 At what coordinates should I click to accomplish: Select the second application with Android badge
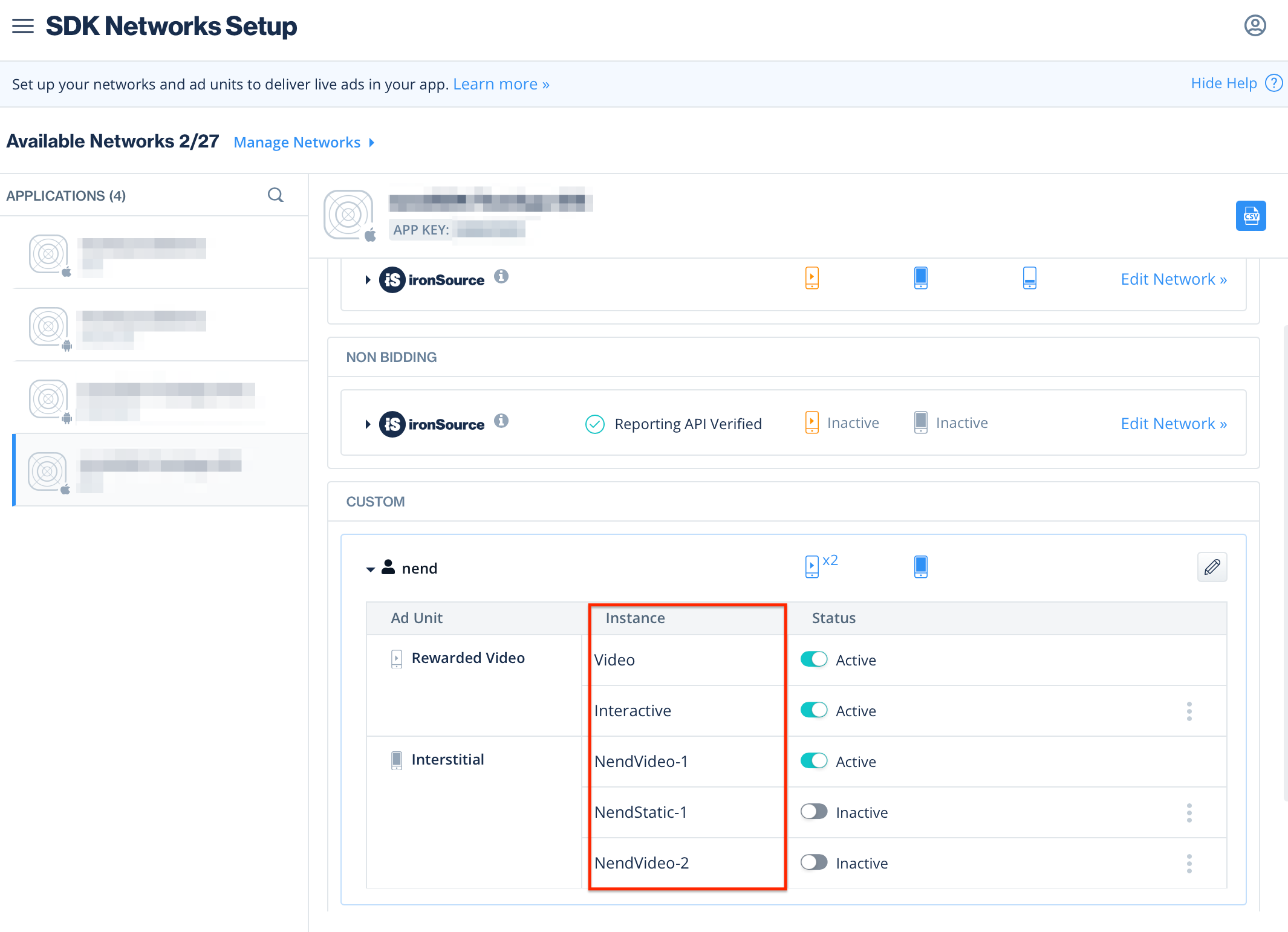click(x=160, y=325)
